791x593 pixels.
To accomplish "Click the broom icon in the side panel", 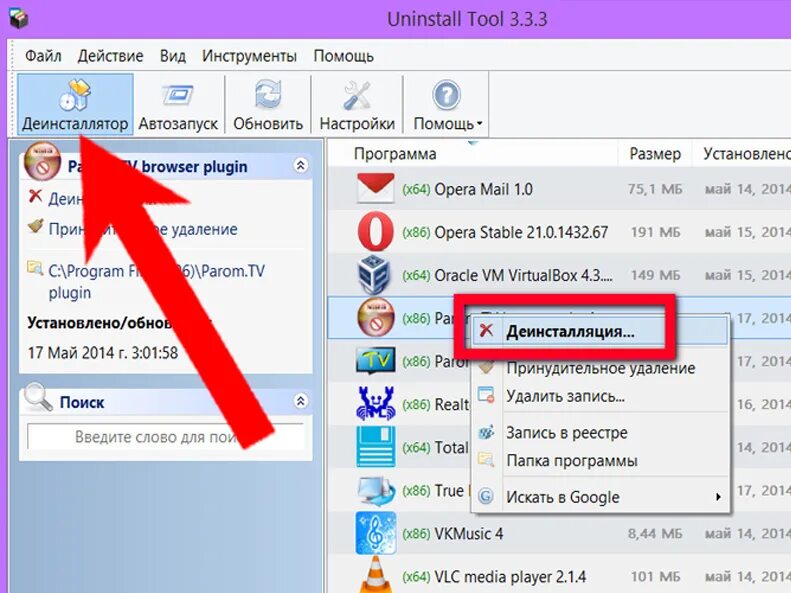I will (35, 227).
